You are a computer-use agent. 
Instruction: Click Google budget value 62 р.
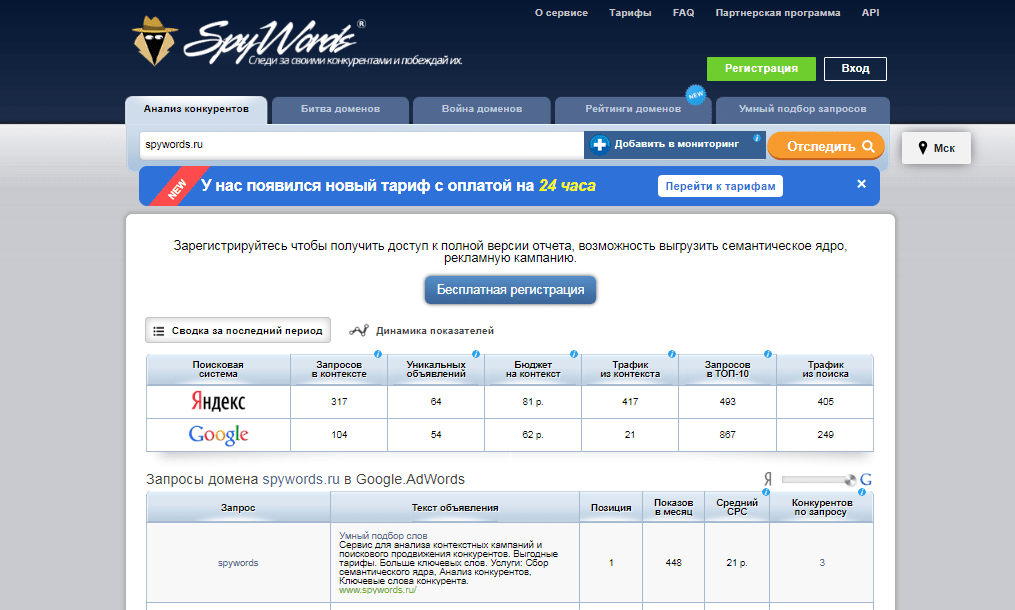point(533,435)
